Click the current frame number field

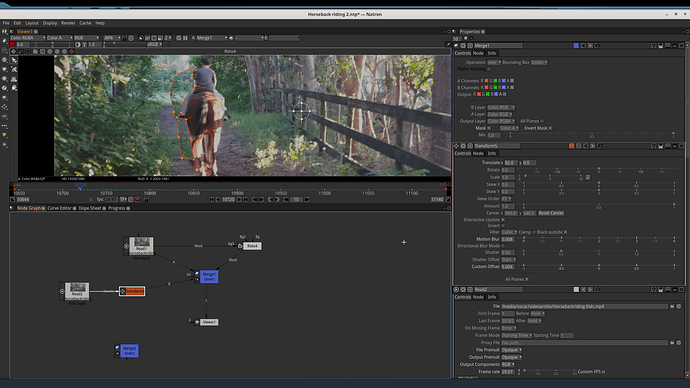tap(228, 199)
